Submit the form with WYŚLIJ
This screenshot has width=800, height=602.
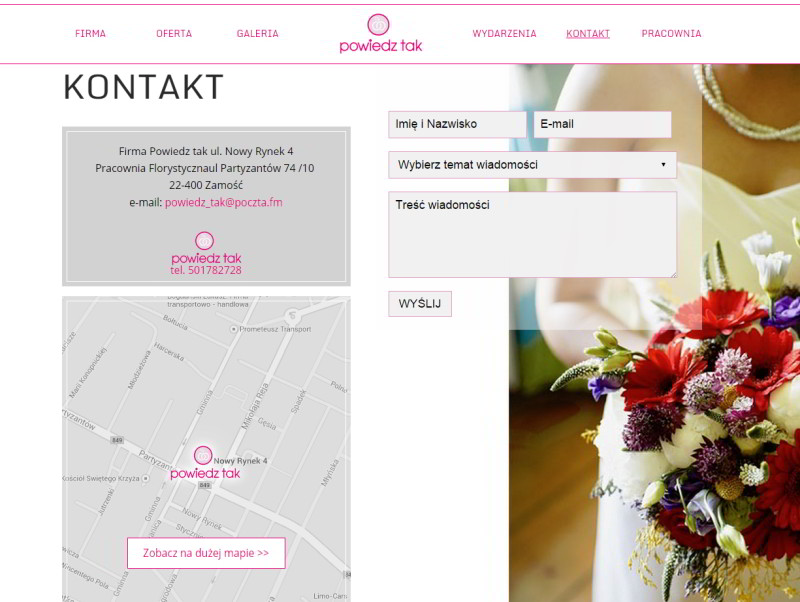point(420,304)
